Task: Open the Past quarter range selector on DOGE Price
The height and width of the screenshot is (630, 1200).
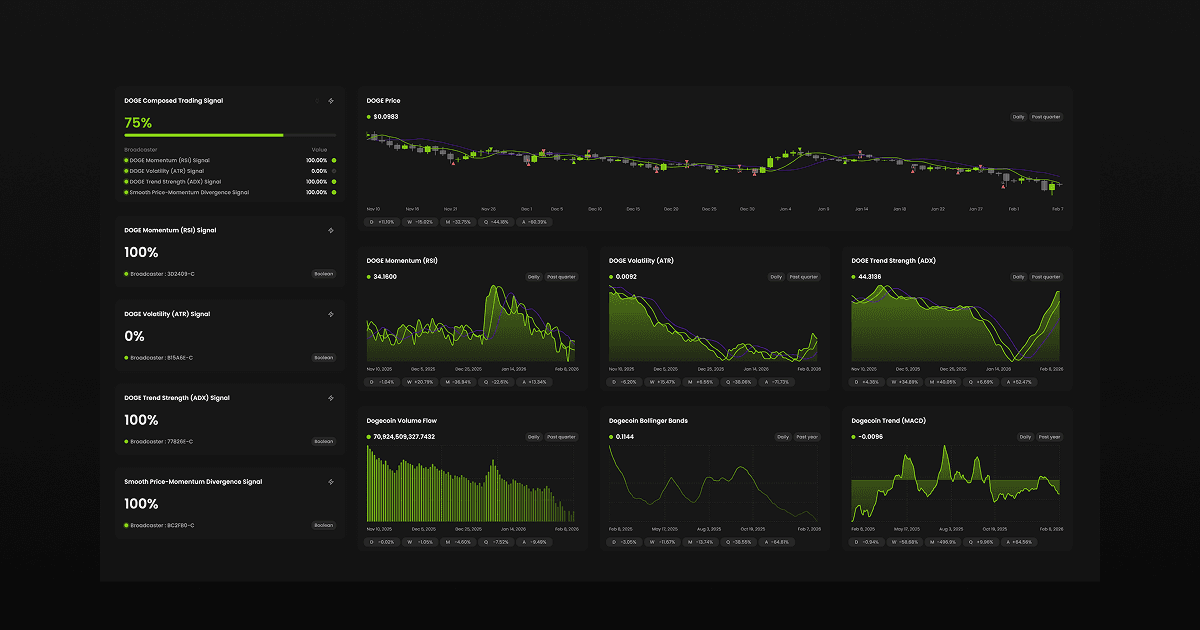Action: click(1046, 117)
